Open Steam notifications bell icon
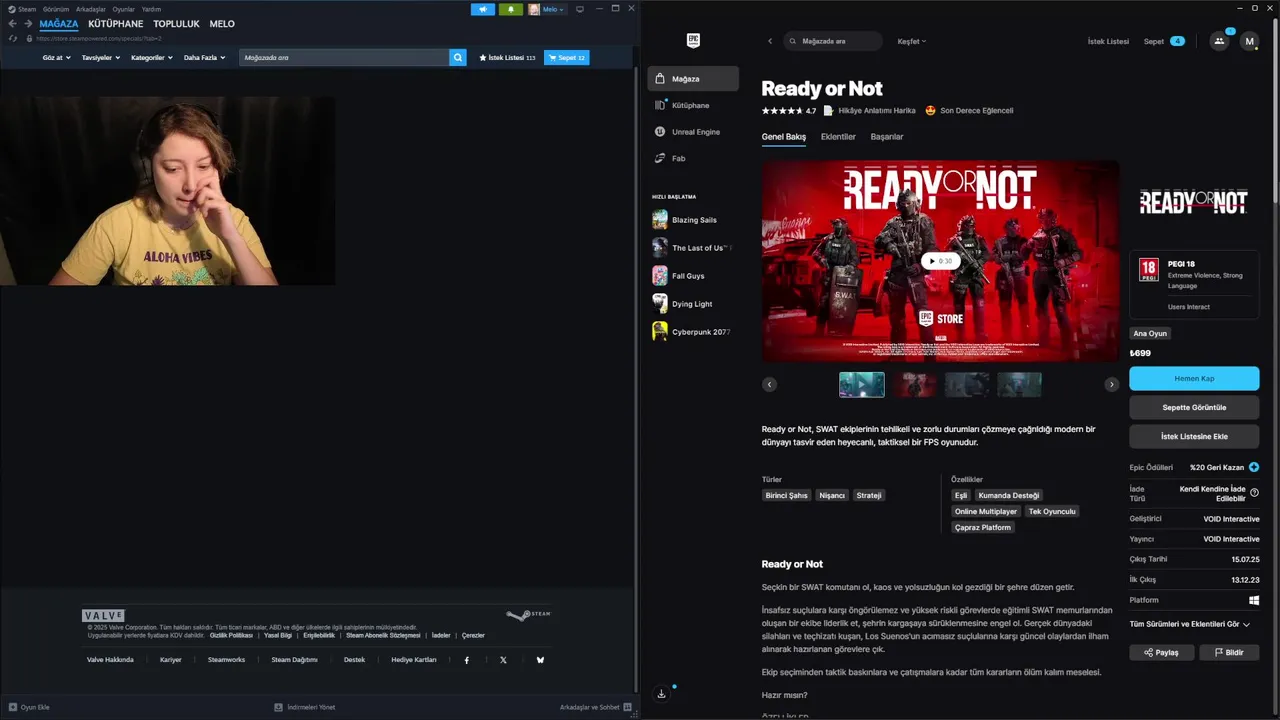The width and height of the screenshot is (1280, 720). tap(511, 9)
